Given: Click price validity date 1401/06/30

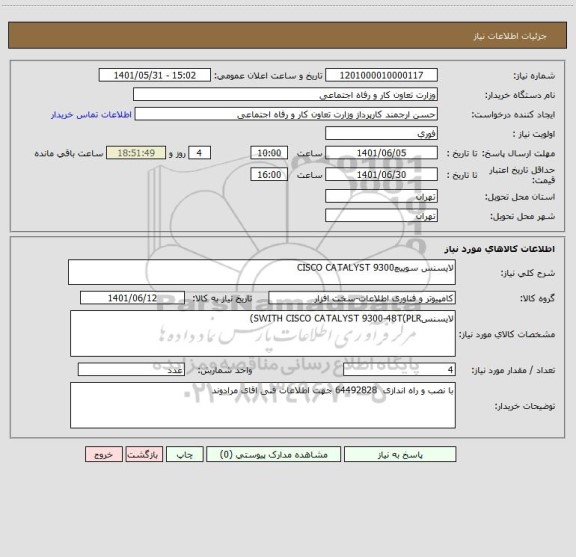Looking at the screenshot, I should [x=381, y=175].
